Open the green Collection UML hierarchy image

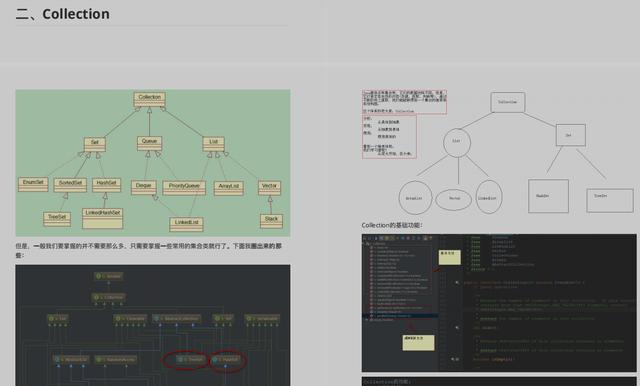pos(153,163)
